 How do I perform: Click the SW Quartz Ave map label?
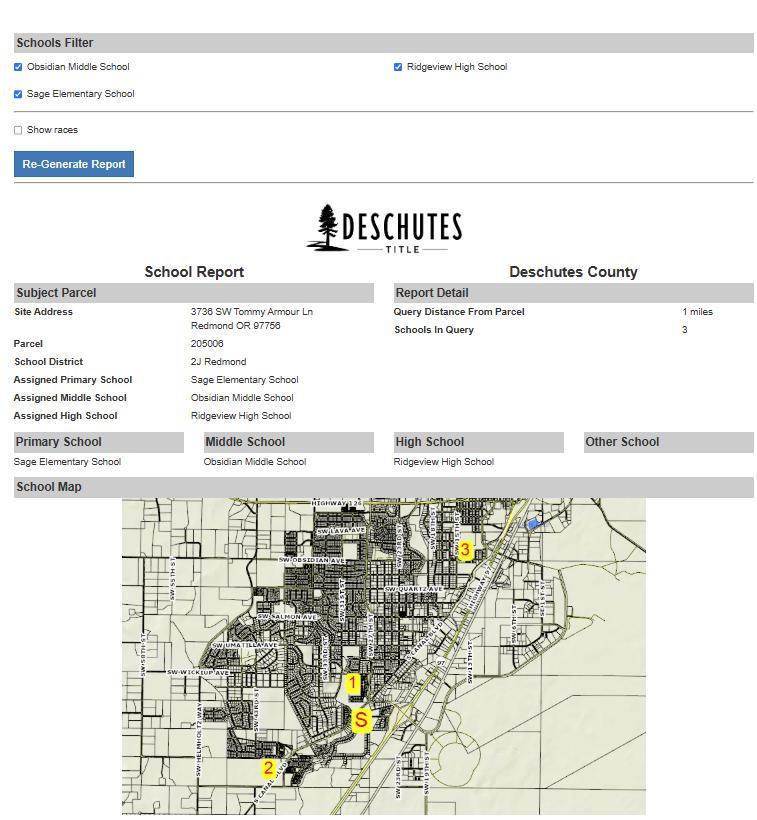pos(414,589)
